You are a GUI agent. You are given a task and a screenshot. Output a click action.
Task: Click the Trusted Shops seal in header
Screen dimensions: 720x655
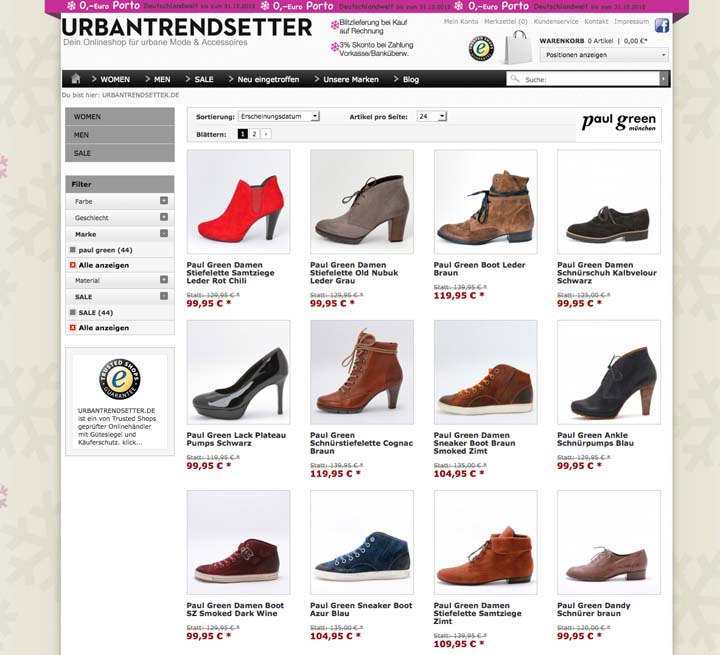pyautogui.click(x=481, y=48)
